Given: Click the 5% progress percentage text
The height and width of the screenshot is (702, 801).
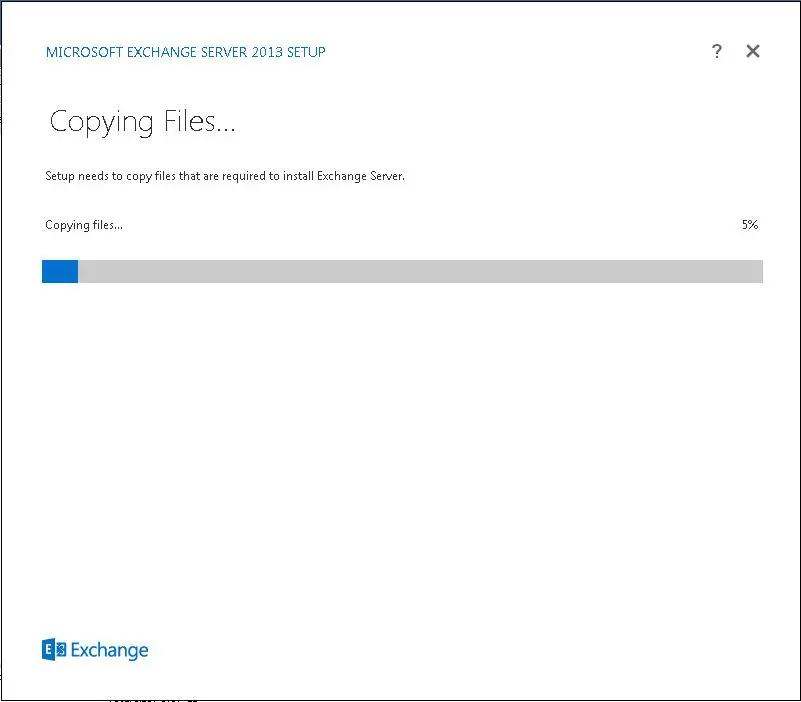Looking at the screenshot, I should (750, 225).
